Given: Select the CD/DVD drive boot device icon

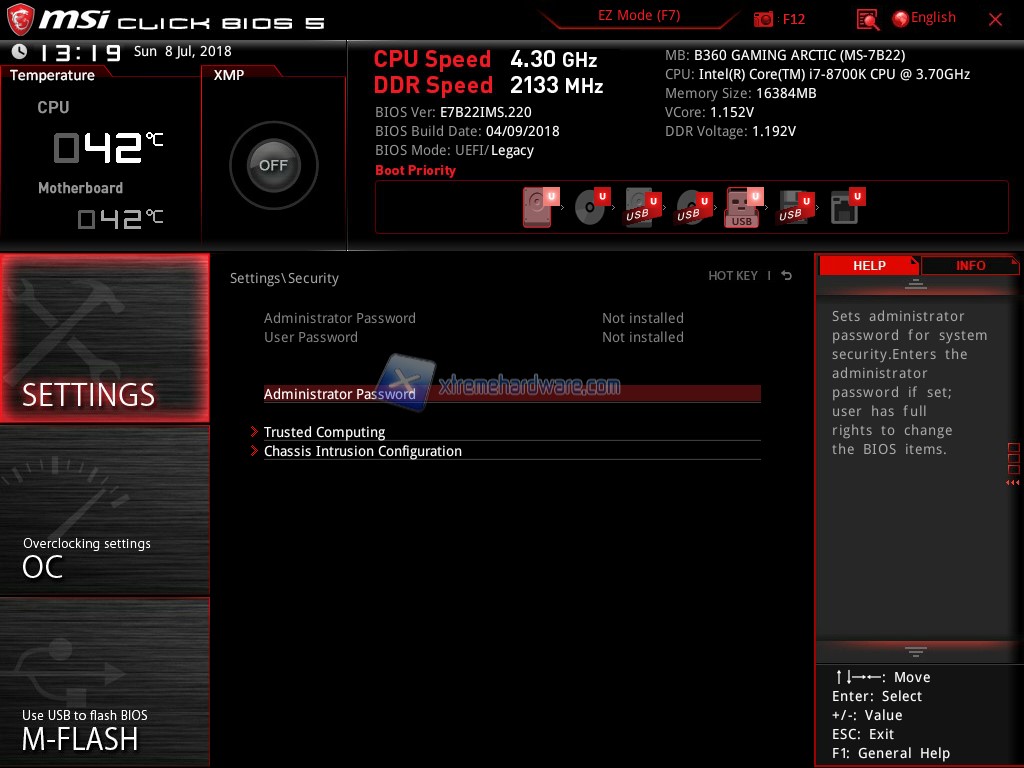Looking at the screenshot, I should pyautogui.click(x=590, y=208).
